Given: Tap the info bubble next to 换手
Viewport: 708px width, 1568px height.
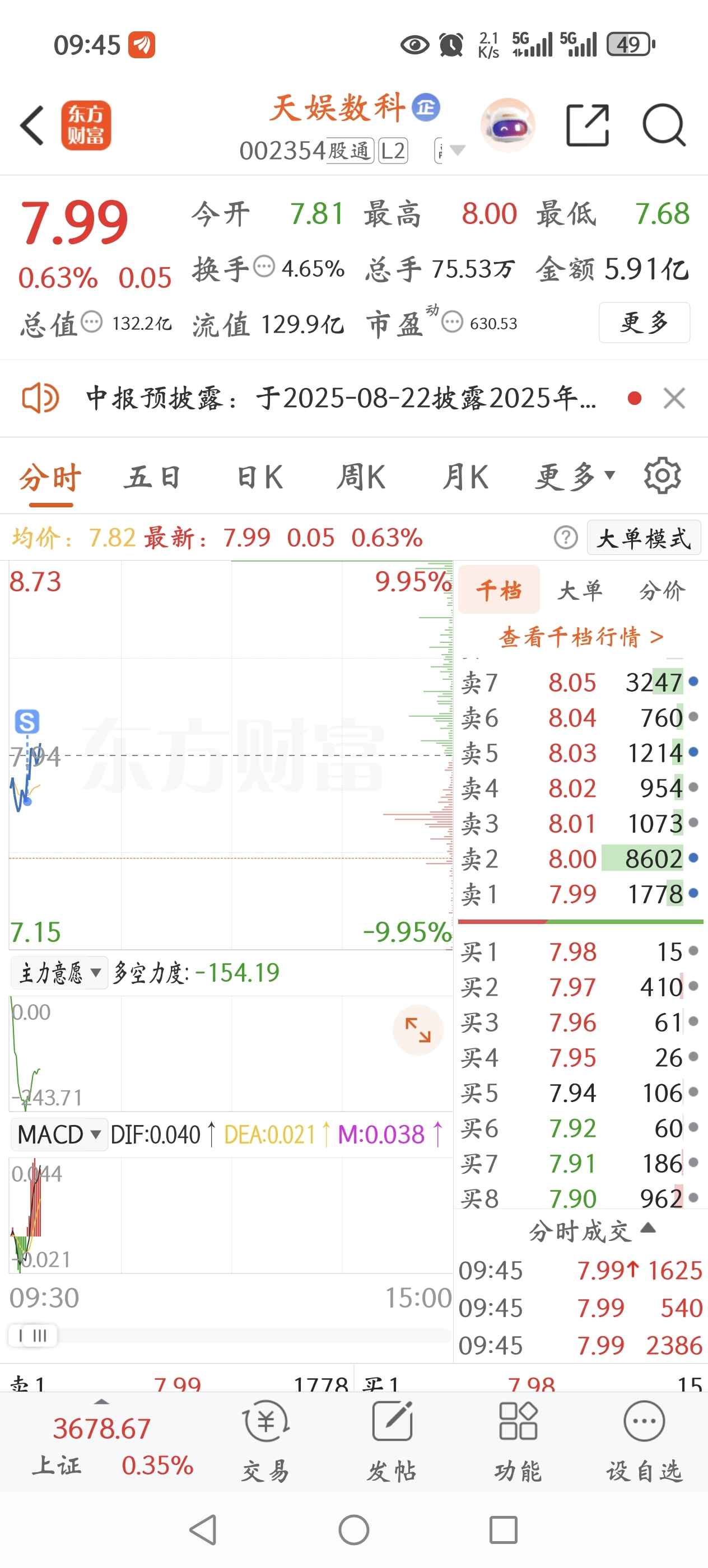Looking at the screenshot, I should [x=264, y=267].
